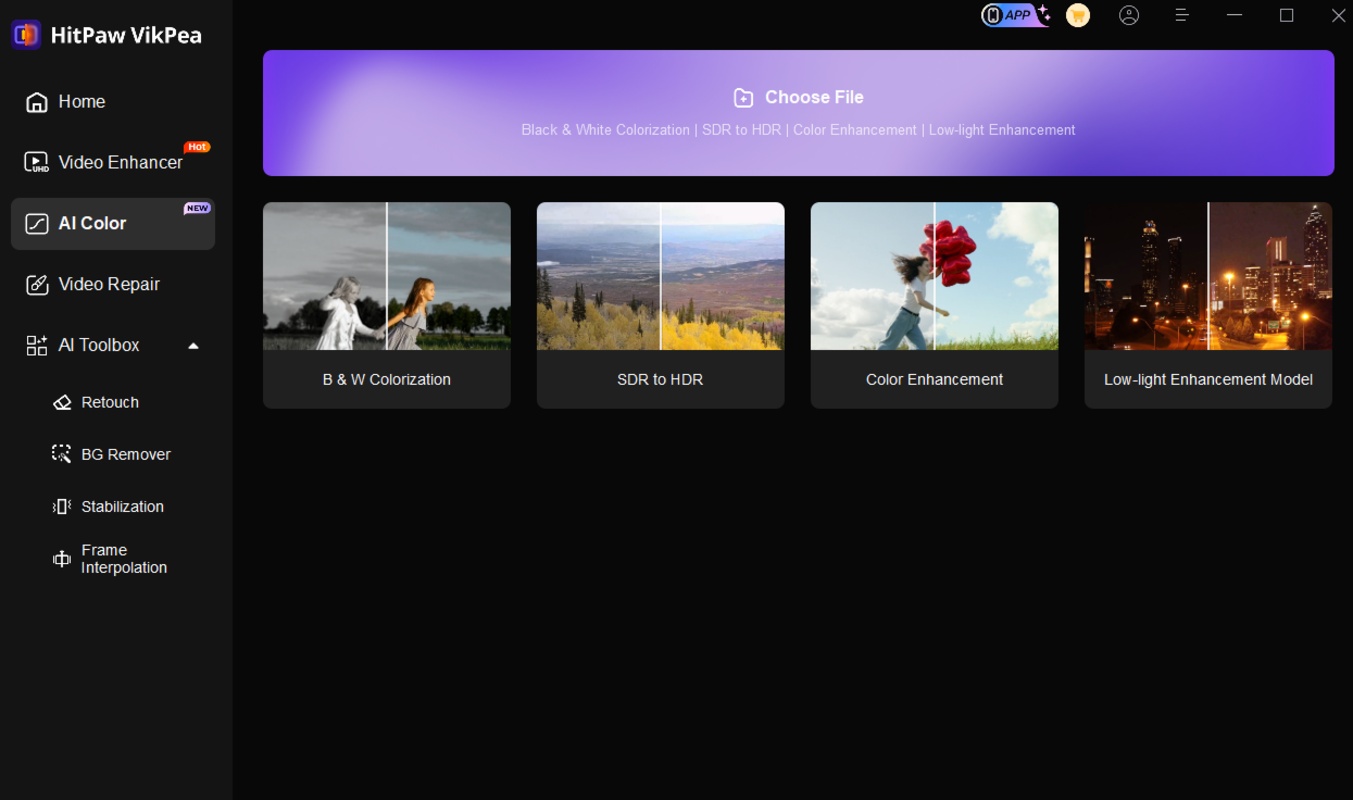Click the Frame Interpolation icon

[x=62, y=559]
